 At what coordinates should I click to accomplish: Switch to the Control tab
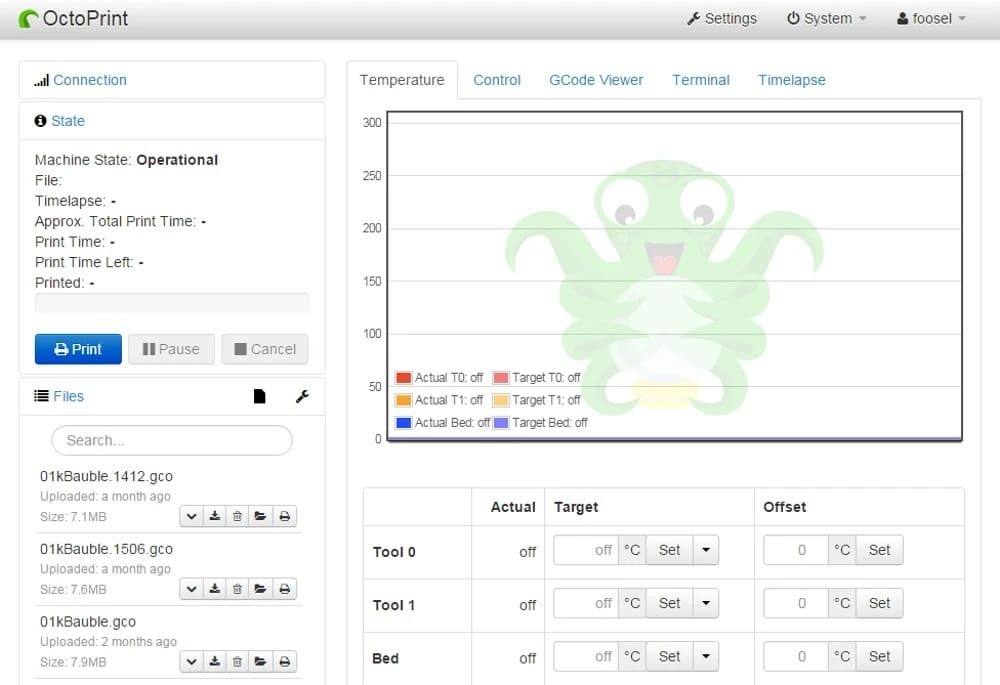coord(497,80)
